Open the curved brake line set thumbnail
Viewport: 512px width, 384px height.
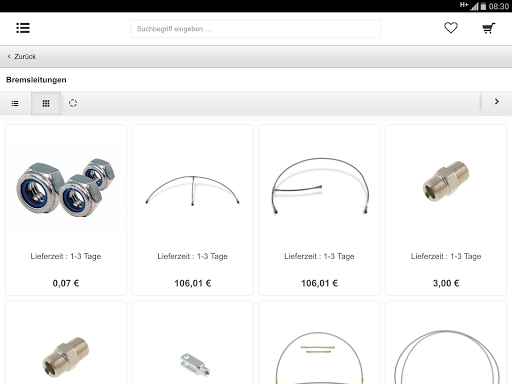coord(320,186)
